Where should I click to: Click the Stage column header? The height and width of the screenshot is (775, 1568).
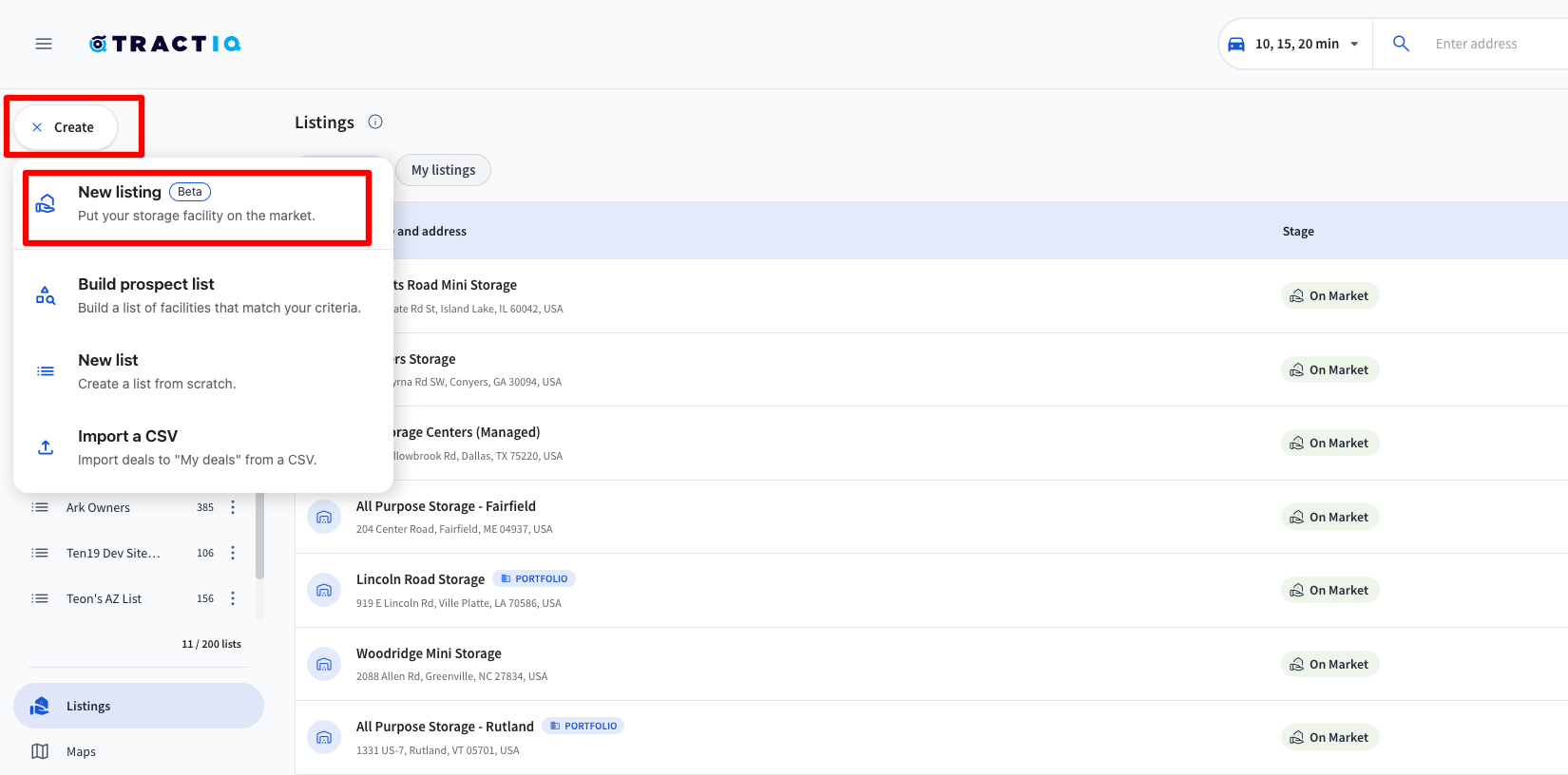pos(1298,231)
